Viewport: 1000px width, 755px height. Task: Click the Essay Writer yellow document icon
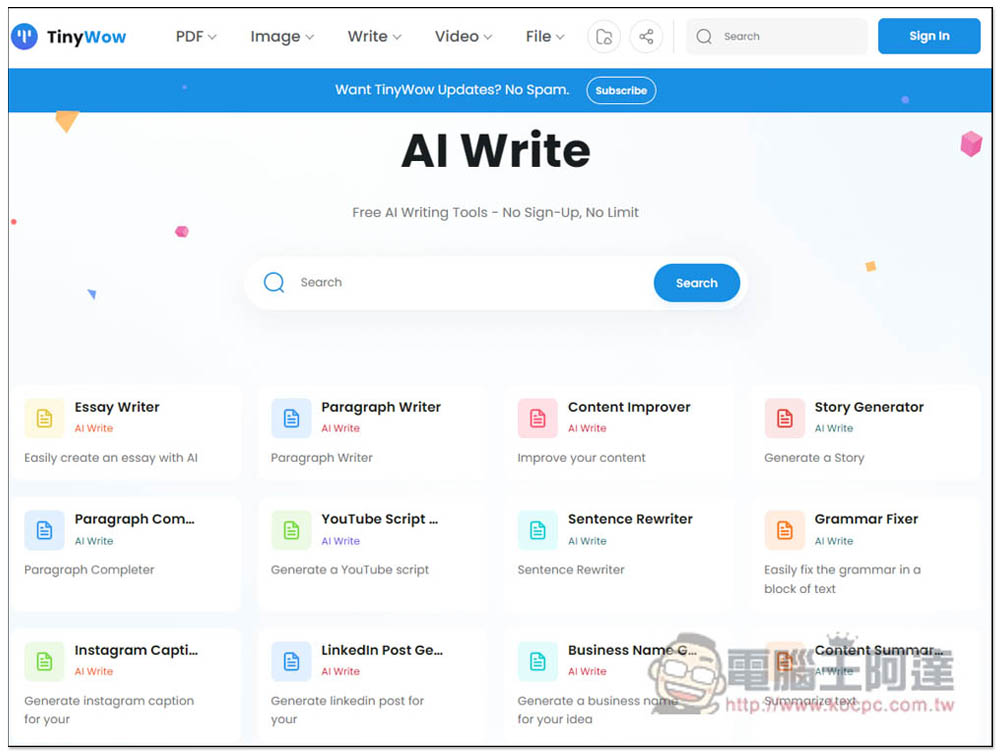45,418
